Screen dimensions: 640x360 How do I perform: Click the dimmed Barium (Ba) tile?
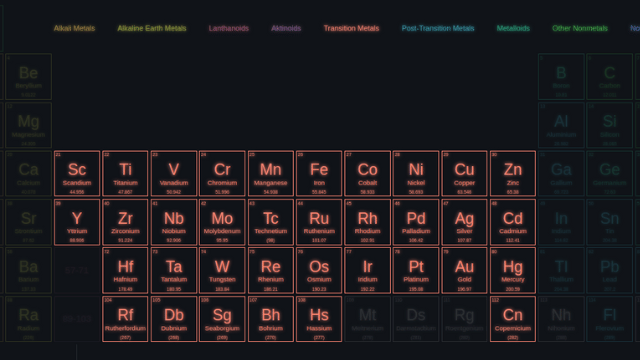[29, 270]
